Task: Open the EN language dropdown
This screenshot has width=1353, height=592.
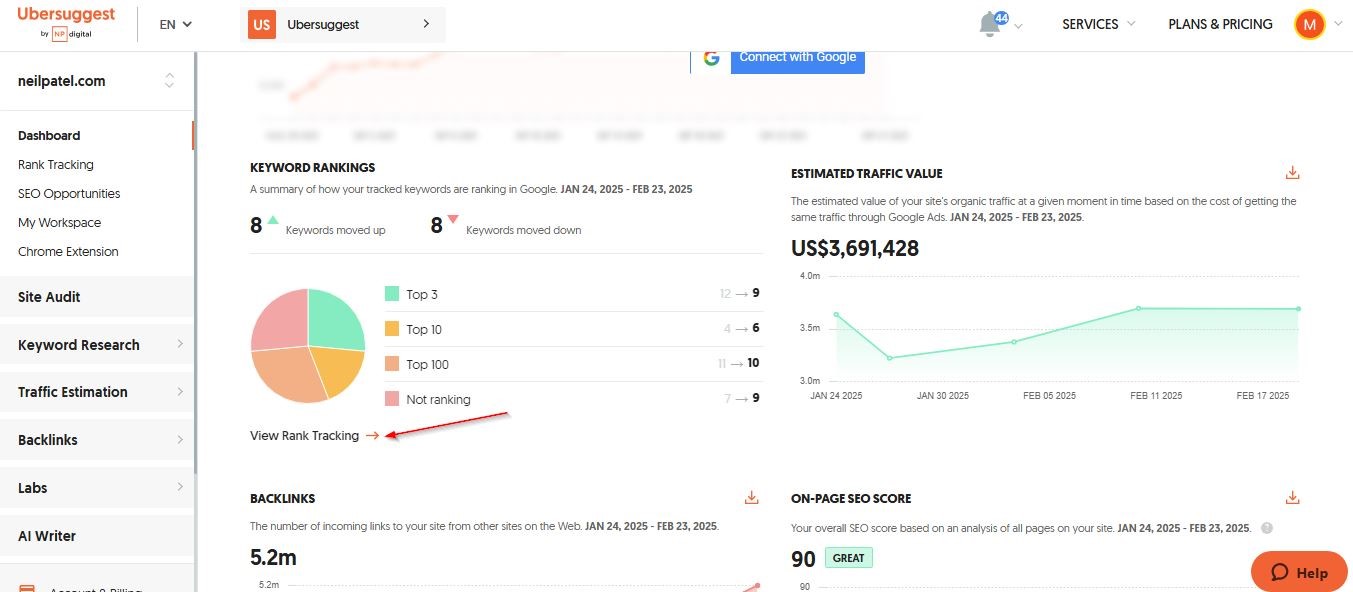Action: click(176, 24)
